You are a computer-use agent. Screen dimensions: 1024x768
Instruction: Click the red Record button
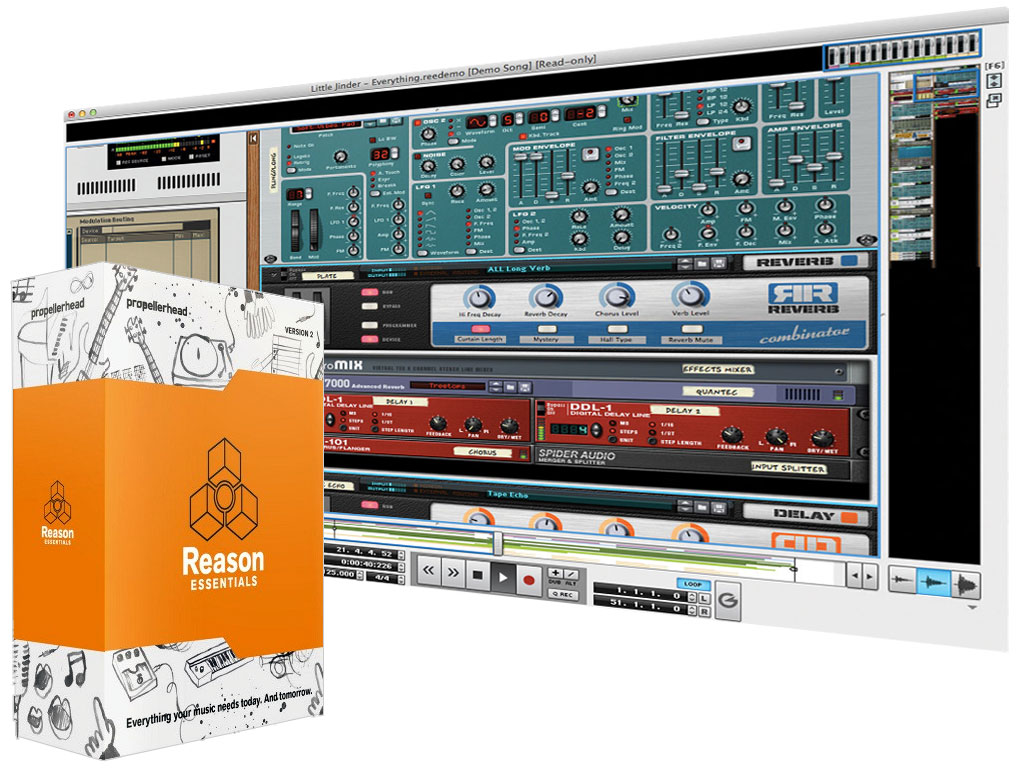click(x=528, y=577)
